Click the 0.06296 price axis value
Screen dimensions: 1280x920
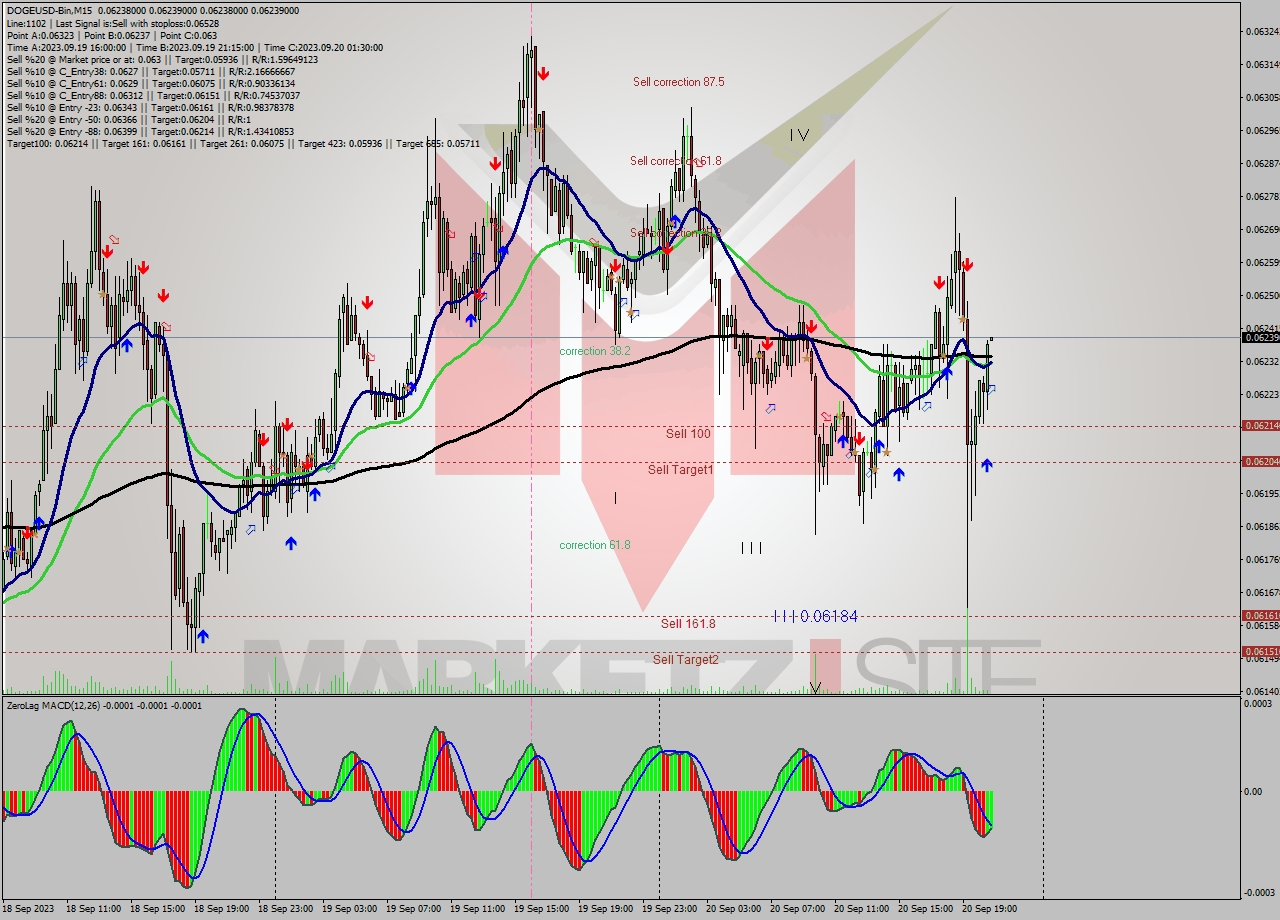pyautogui.click(x=1261, y=130)
